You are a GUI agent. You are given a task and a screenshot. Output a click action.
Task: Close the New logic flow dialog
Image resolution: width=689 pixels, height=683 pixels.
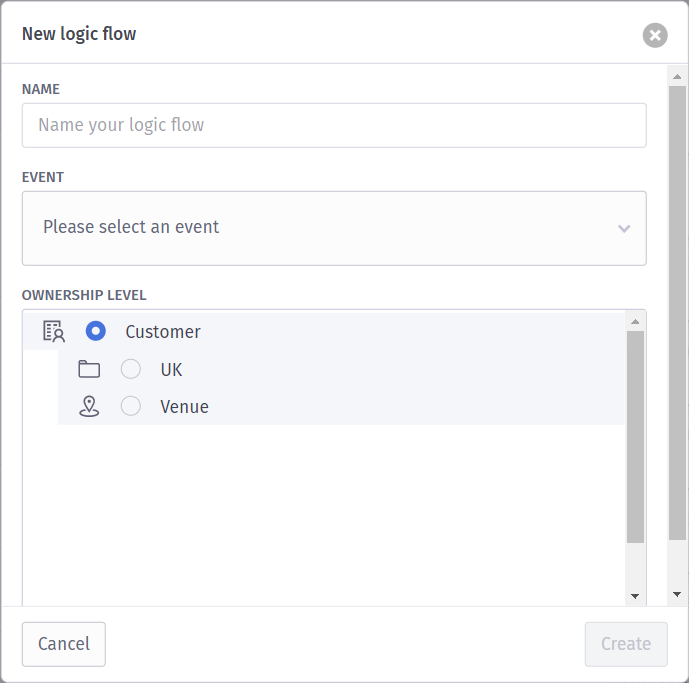[x=655, y=36]
